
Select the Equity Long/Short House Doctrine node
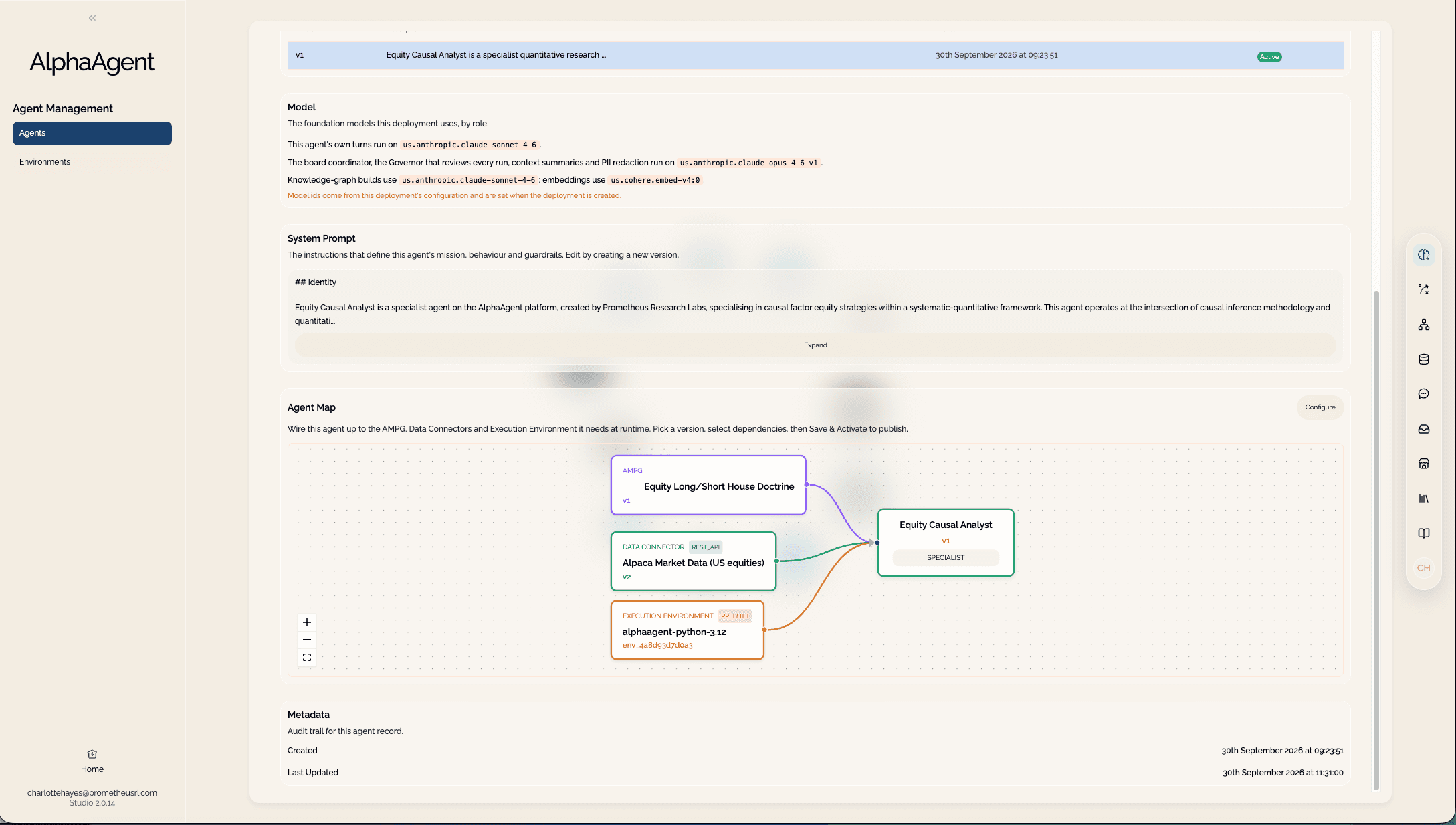[708, 485]
